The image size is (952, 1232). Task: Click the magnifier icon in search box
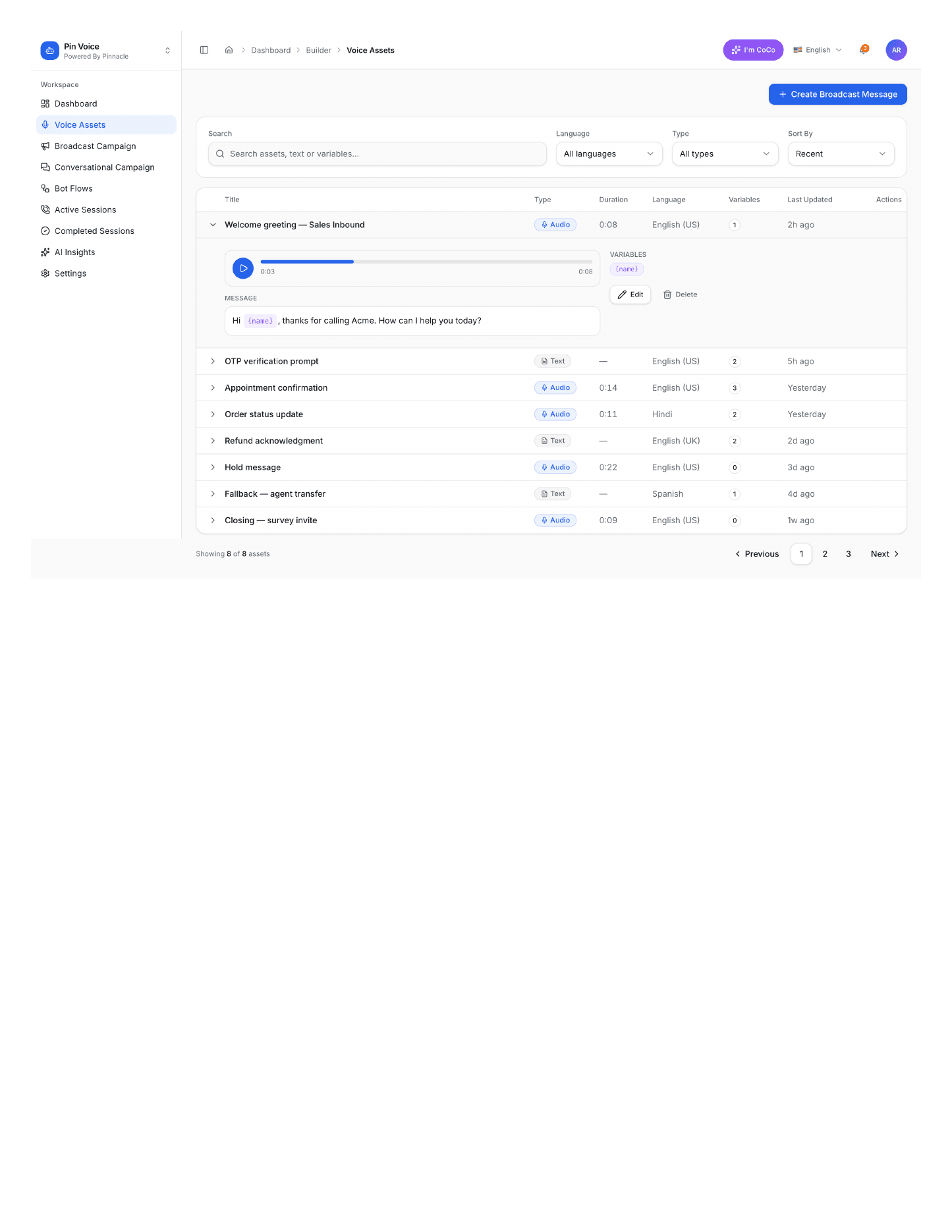click(220, 154)
